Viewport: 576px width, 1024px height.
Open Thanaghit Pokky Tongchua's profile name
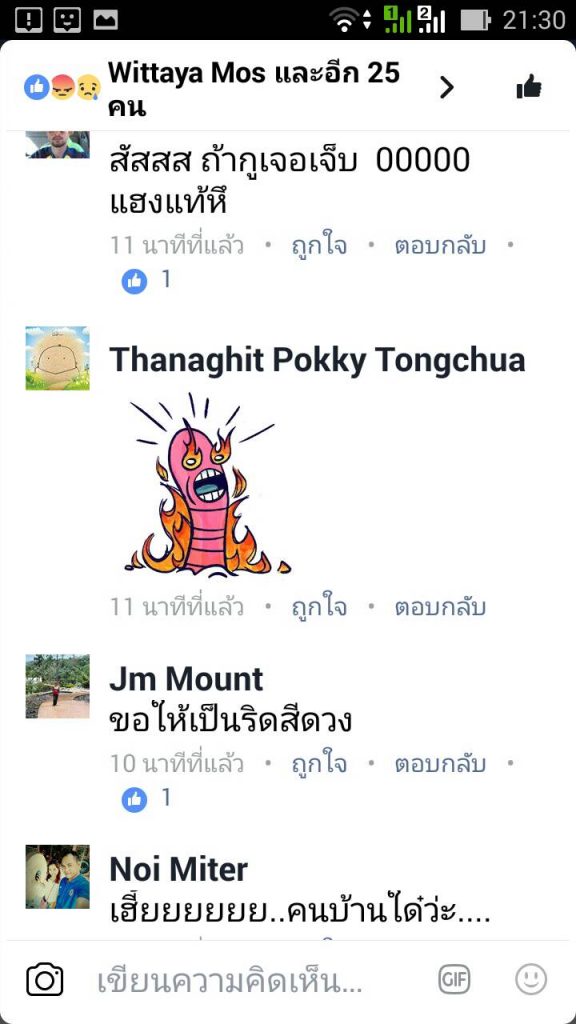pos(317,360)
